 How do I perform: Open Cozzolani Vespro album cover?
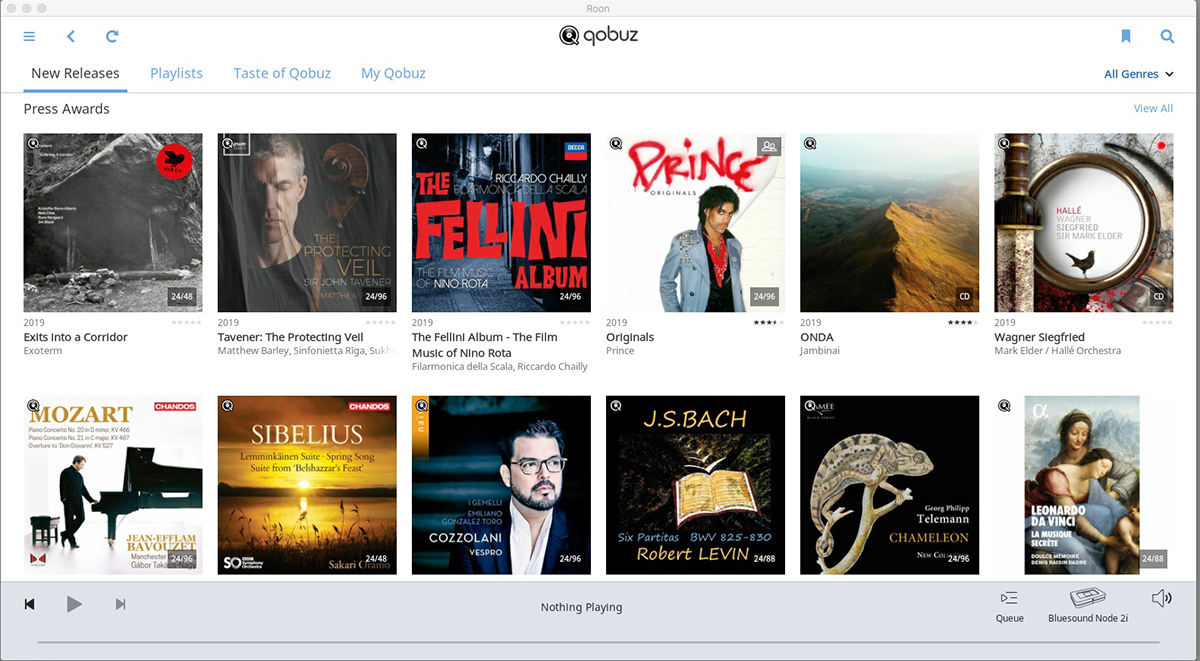tap(501, 485)
